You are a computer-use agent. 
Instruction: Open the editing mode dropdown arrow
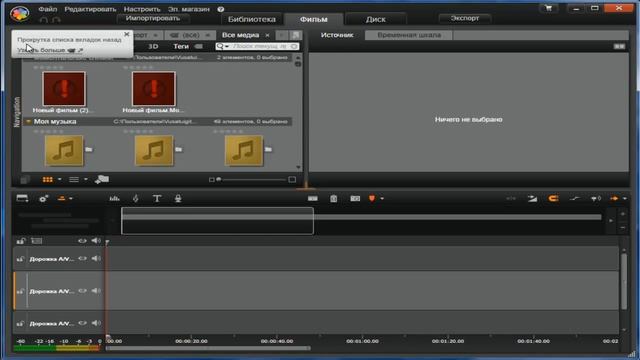tap(624, 199)
